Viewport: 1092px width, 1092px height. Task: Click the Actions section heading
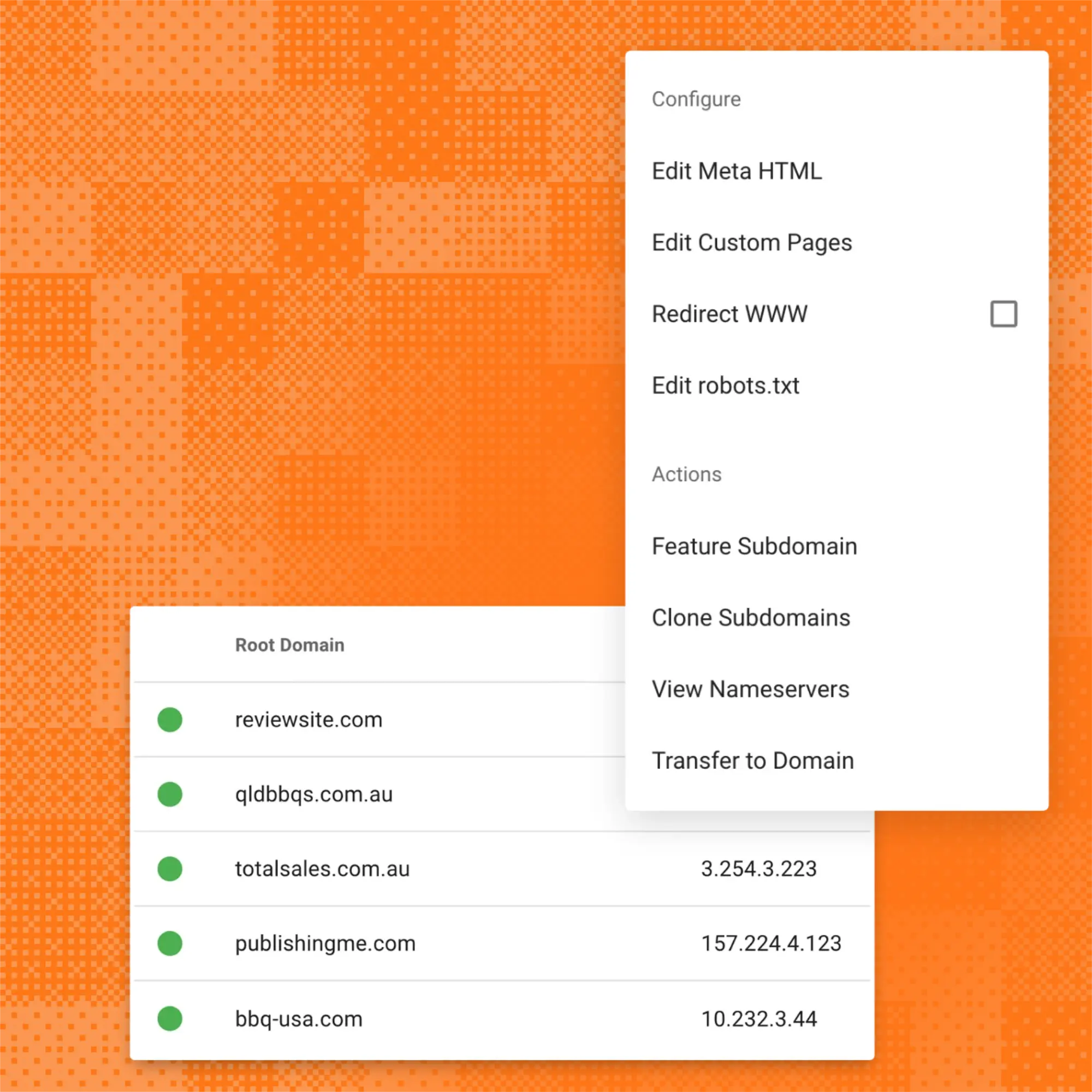(x=686, y=474)
